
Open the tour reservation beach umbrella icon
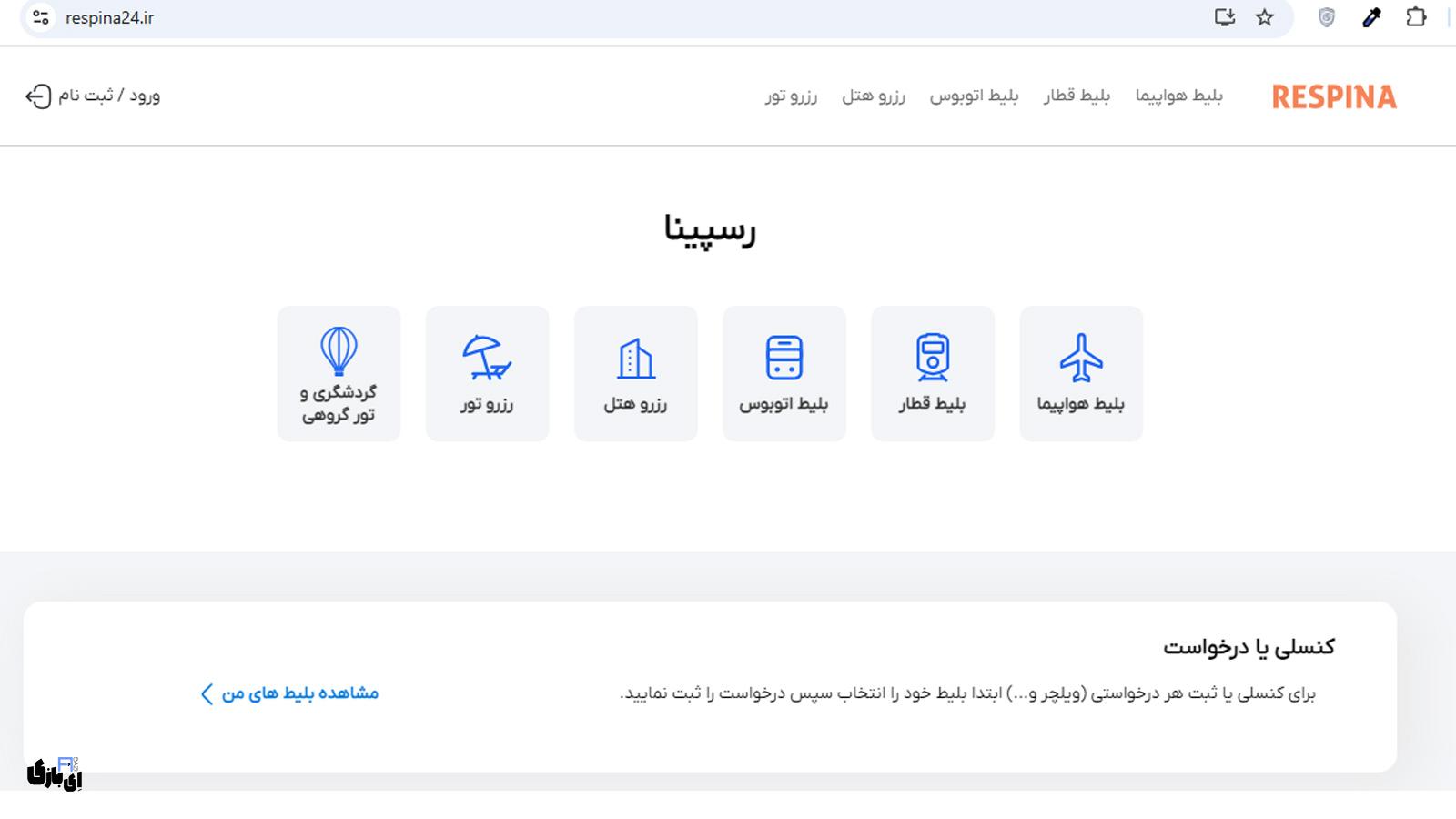tap(487, 358)
